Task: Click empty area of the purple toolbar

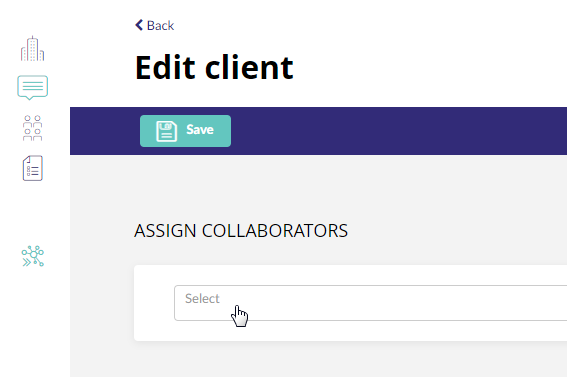Action: point(398,131)
